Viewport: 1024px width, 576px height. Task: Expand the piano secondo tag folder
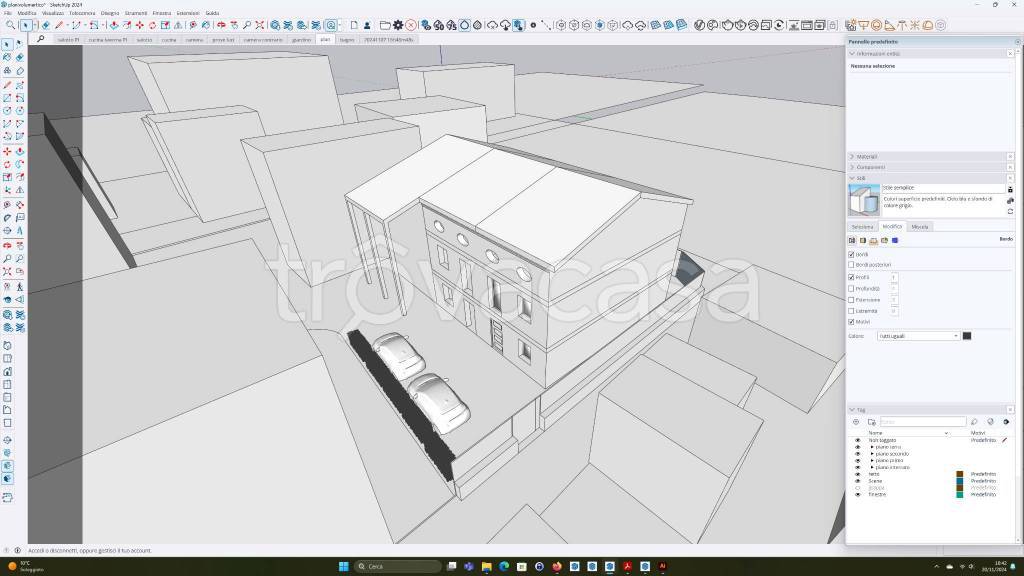point(872,454)
